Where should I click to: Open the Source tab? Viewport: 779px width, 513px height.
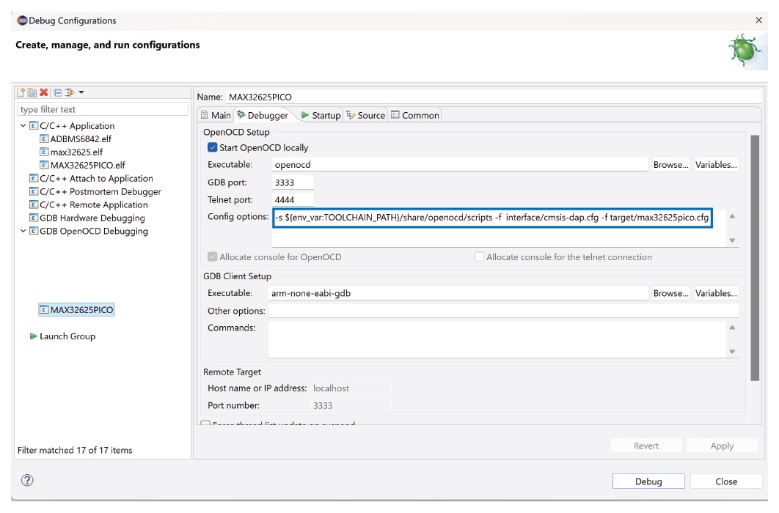coord(365,115)
